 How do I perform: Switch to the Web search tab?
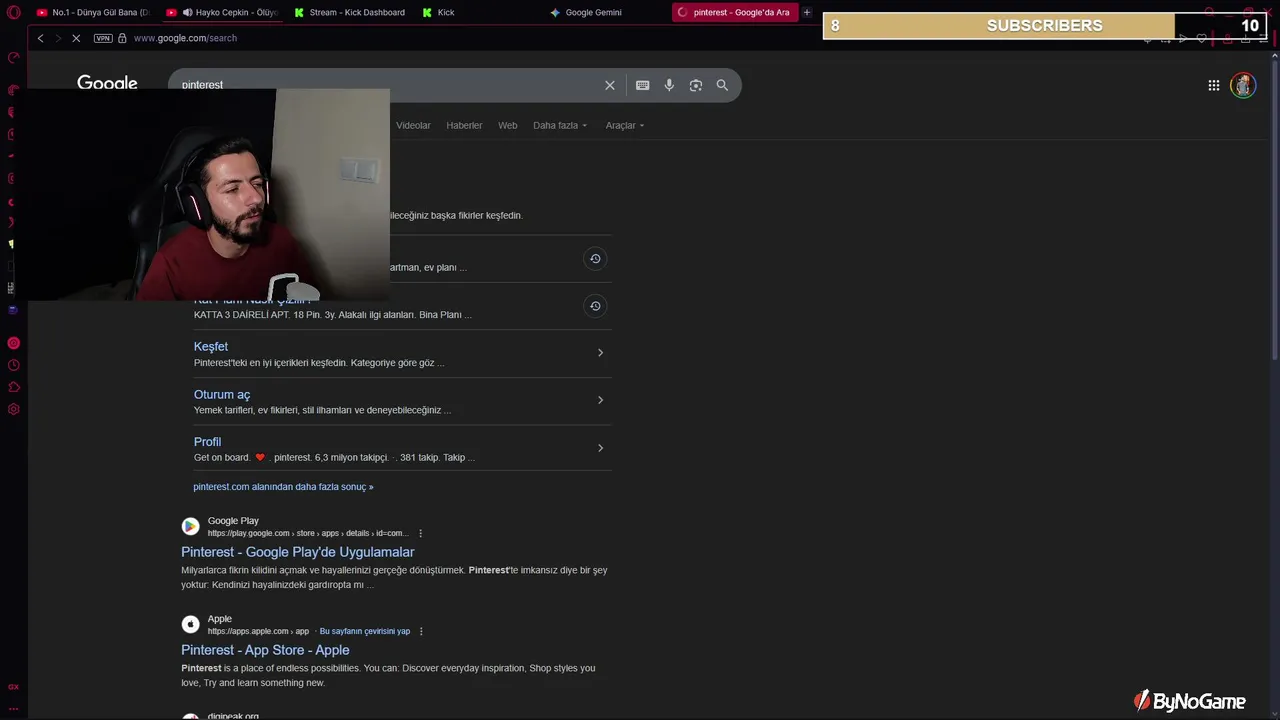tap(508, 125)
